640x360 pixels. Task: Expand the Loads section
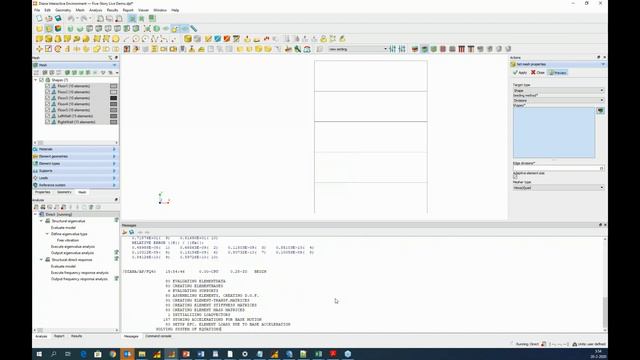[75, 178]
